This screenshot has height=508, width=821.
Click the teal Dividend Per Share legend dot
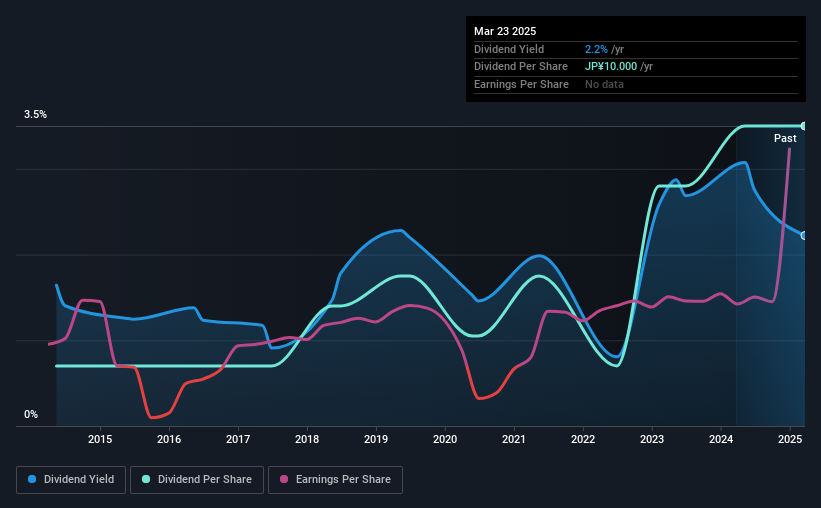(146, 479)
